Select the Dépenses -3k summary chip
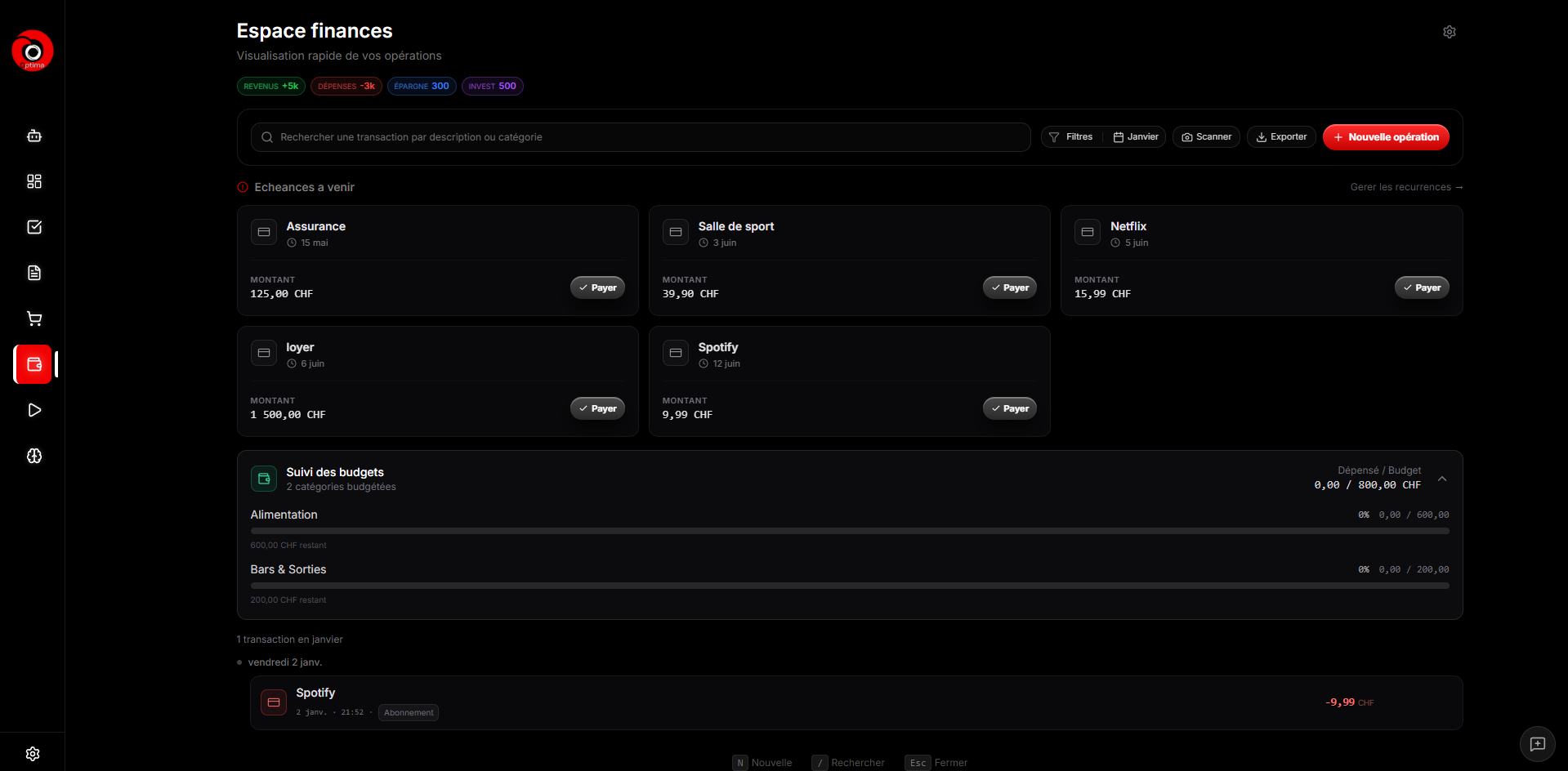The image size is (1568, 771). (346, 87)
